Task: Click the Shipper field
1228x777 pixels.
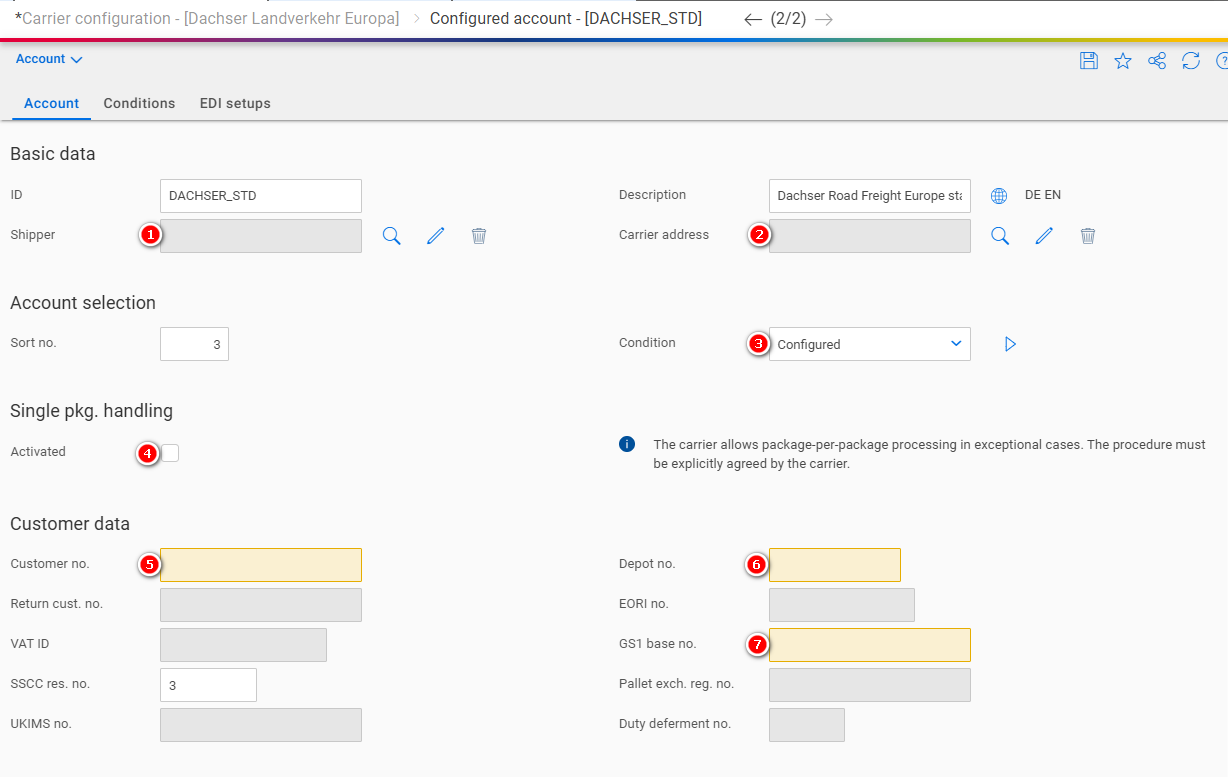Action: [261, 236]
